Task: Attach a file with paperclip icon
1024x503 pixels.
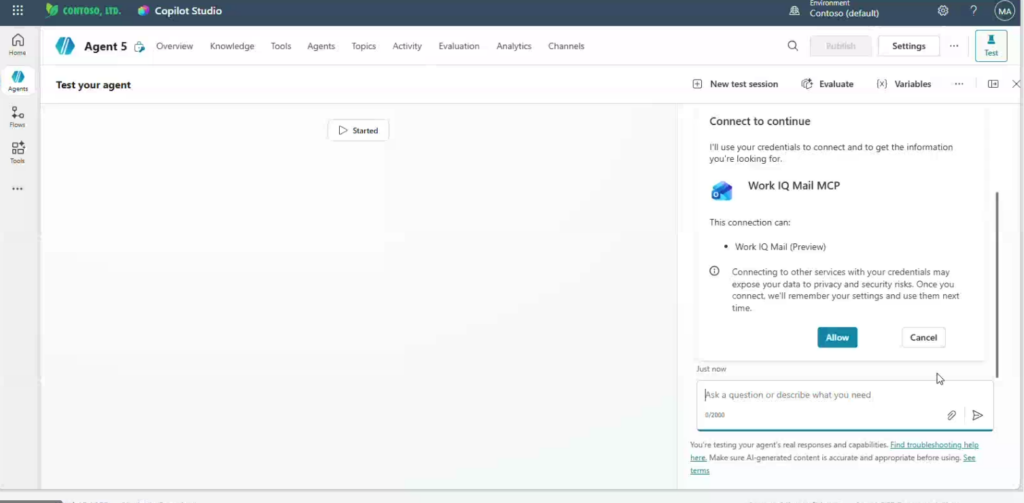Action: 952,415
